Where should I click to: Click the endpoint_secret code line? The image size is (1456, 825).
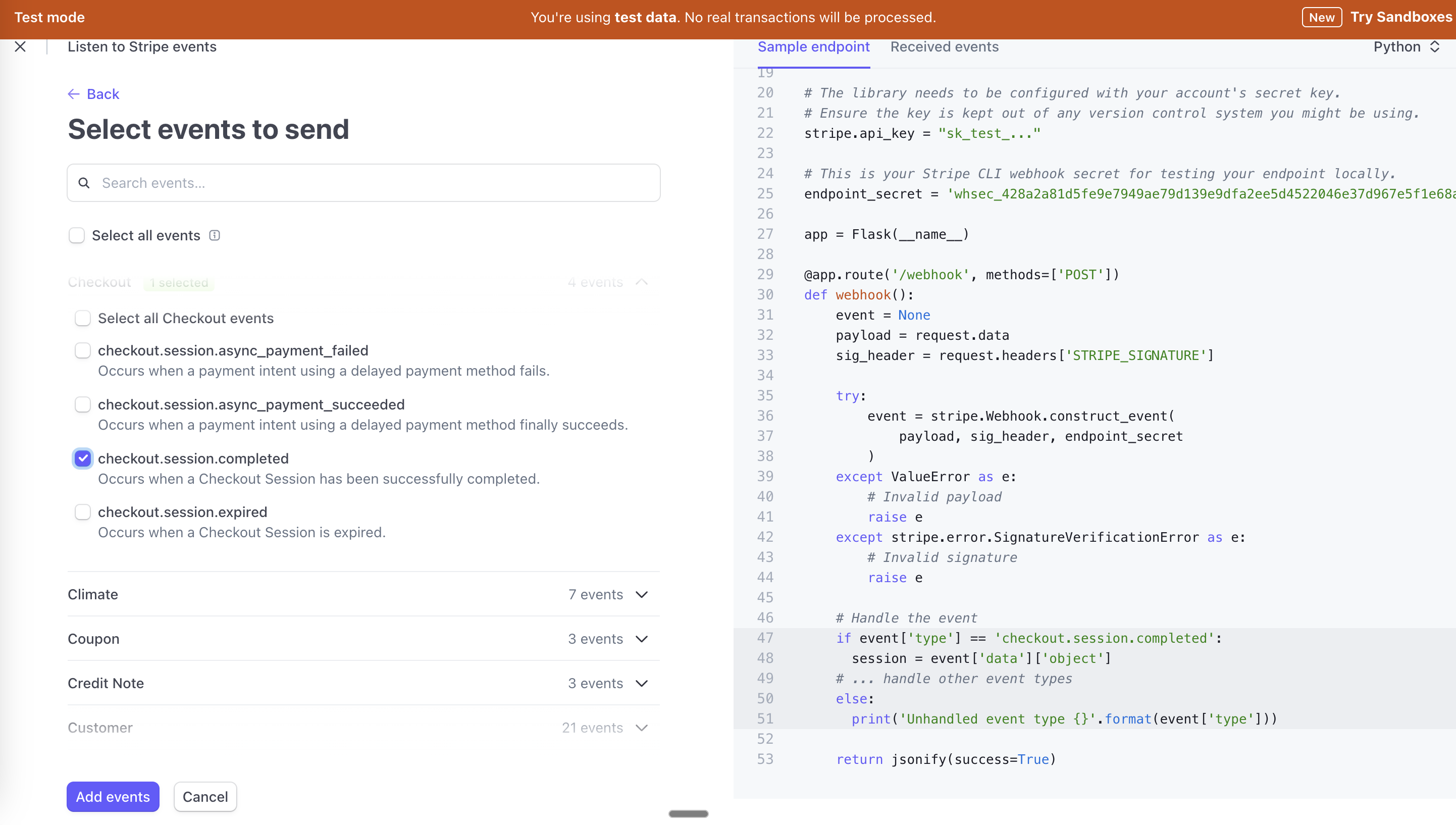coord(1130,194)
